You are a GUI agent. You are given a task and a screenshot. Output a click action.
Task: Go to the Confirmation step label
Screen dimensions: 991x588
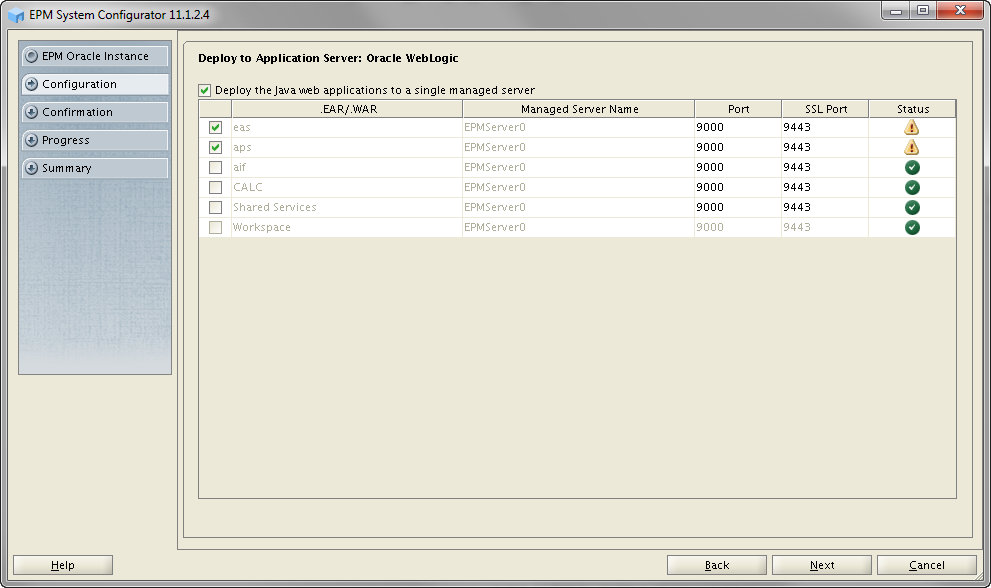pyautogui.click(x=77, y=112)
